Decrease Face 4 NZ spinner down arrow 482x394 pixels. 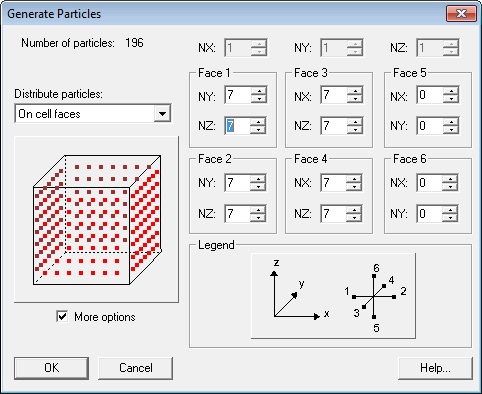[x=355, y=217]
